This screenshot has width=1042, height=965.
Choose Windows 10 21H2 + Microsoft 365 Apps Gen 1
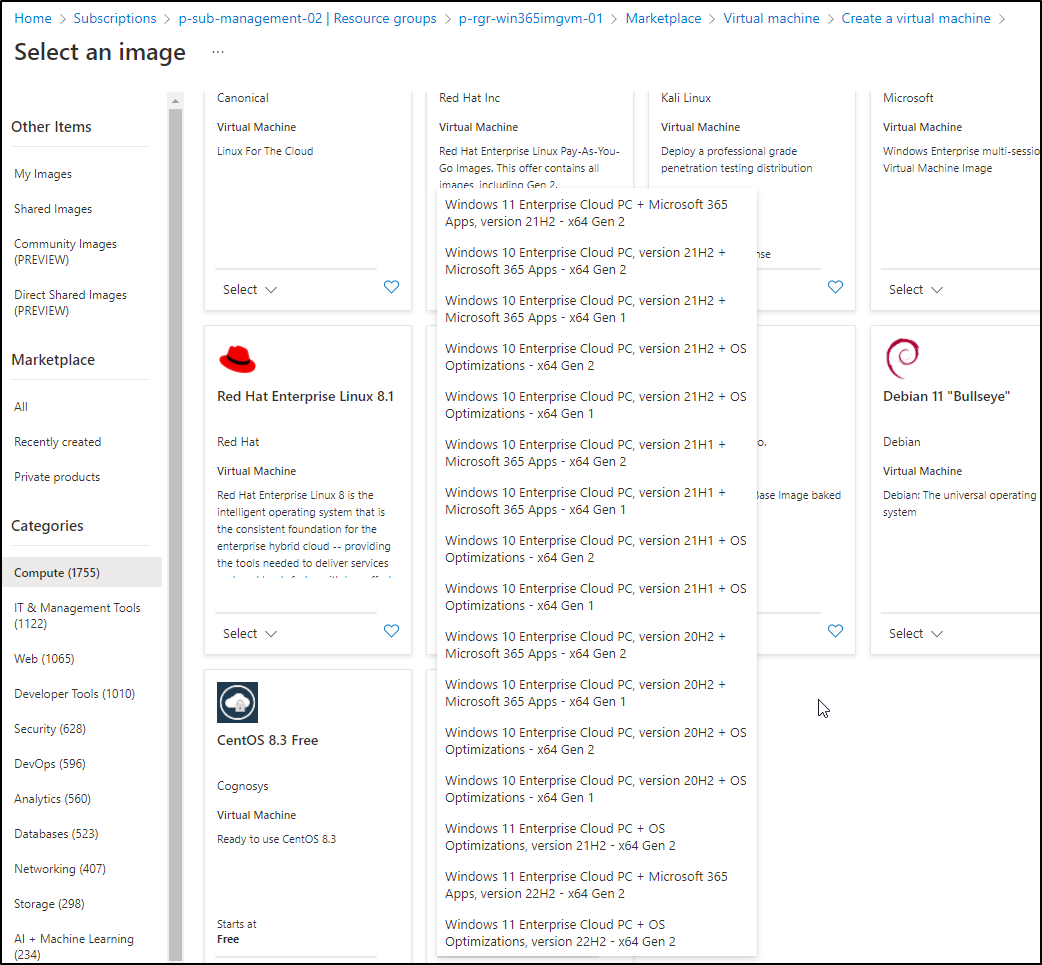click(x=596, y=309)
